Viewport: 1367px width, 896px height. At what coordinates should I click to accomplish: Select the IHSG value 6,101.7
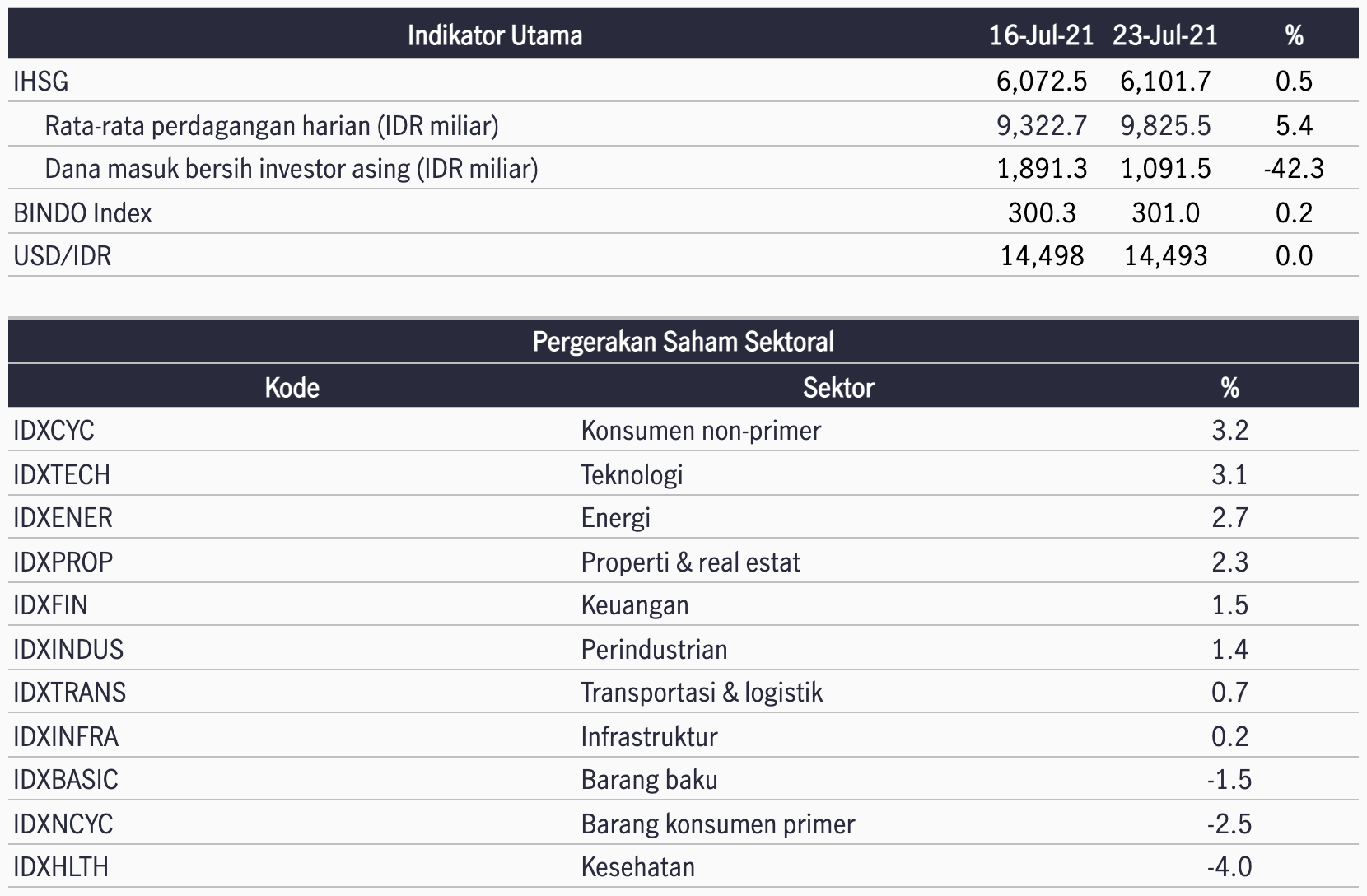1165,82
